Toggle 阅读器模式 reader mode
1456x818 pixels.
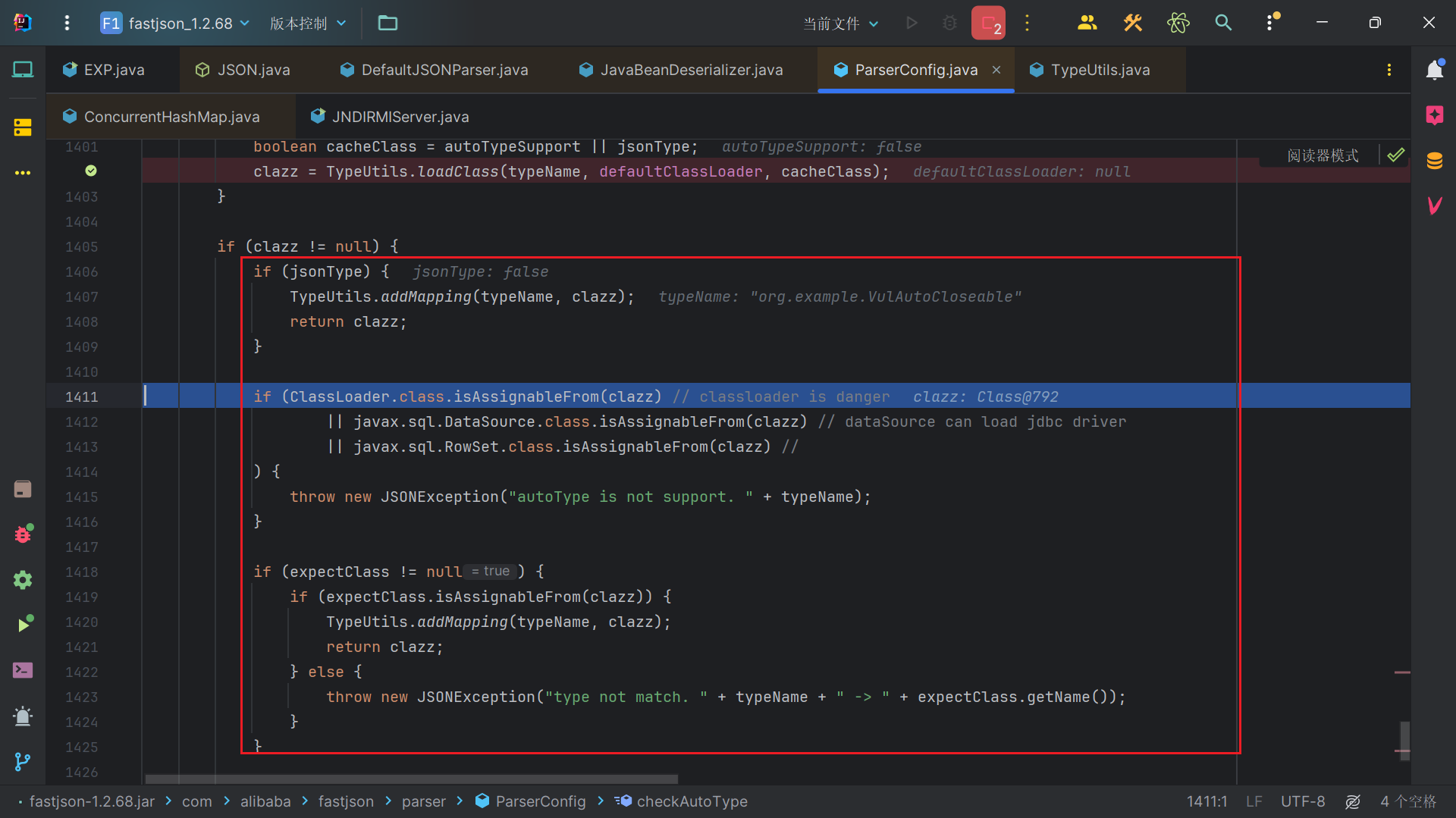coord(1323,155)
